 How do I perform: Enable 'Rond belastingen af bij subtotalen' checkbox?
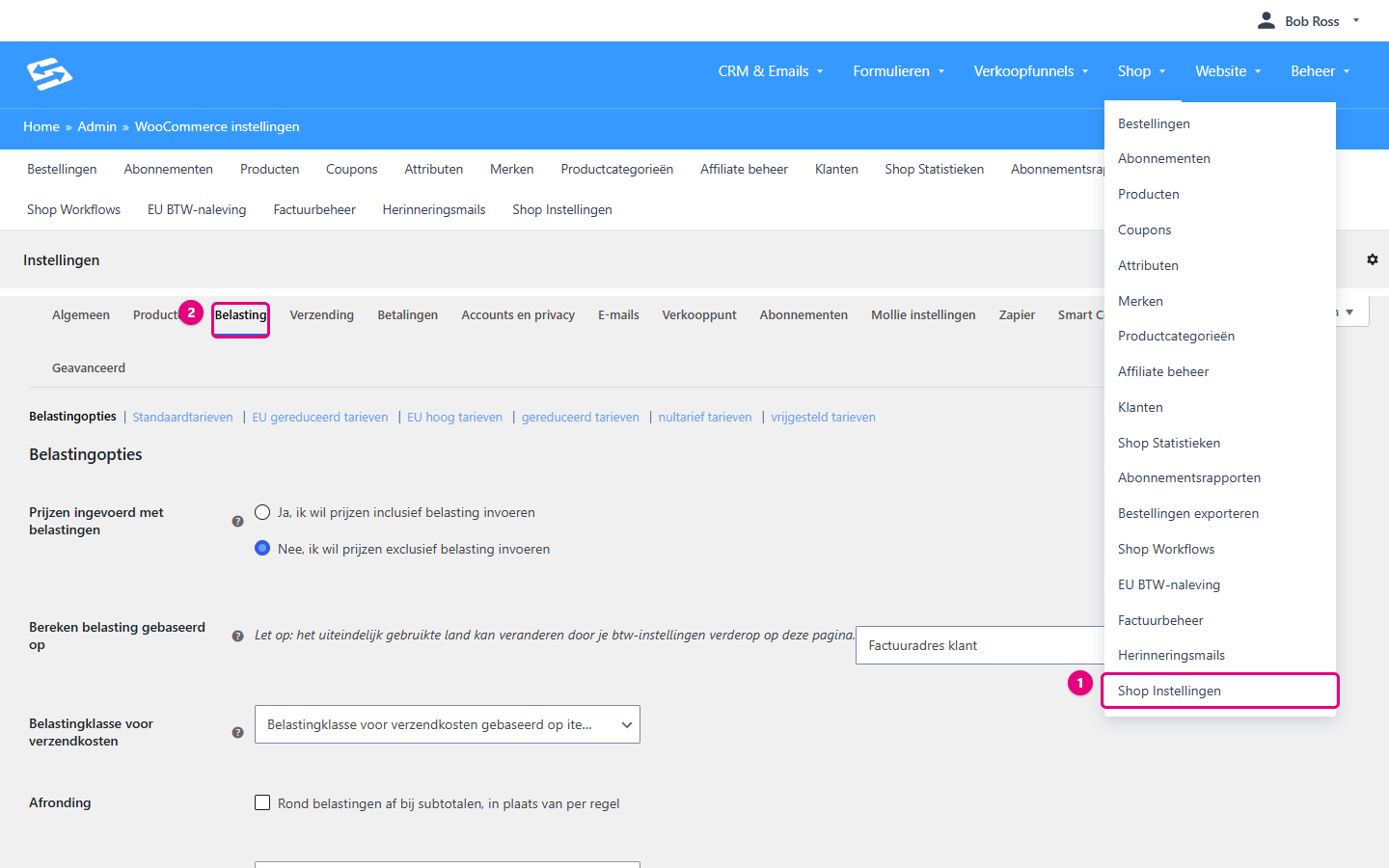(262, 802)
